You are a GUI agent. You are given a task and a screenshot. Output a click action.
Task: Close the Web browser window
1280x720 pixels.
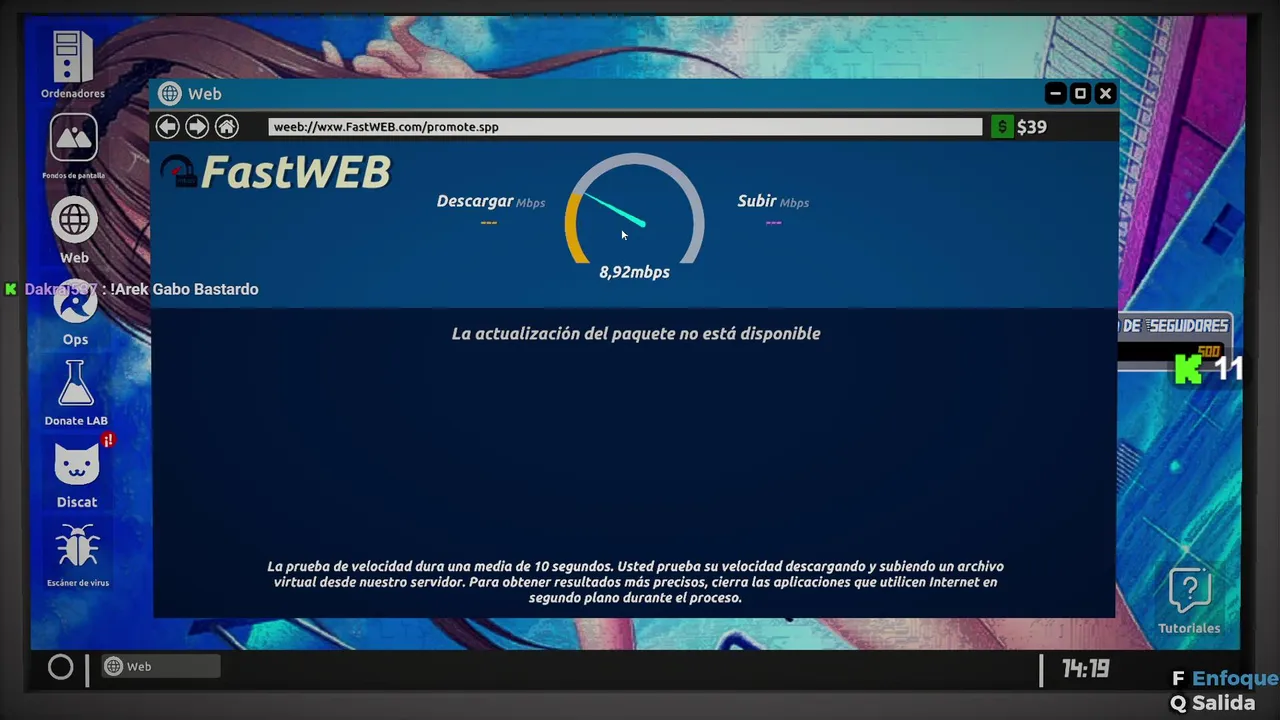[1105, 93]
